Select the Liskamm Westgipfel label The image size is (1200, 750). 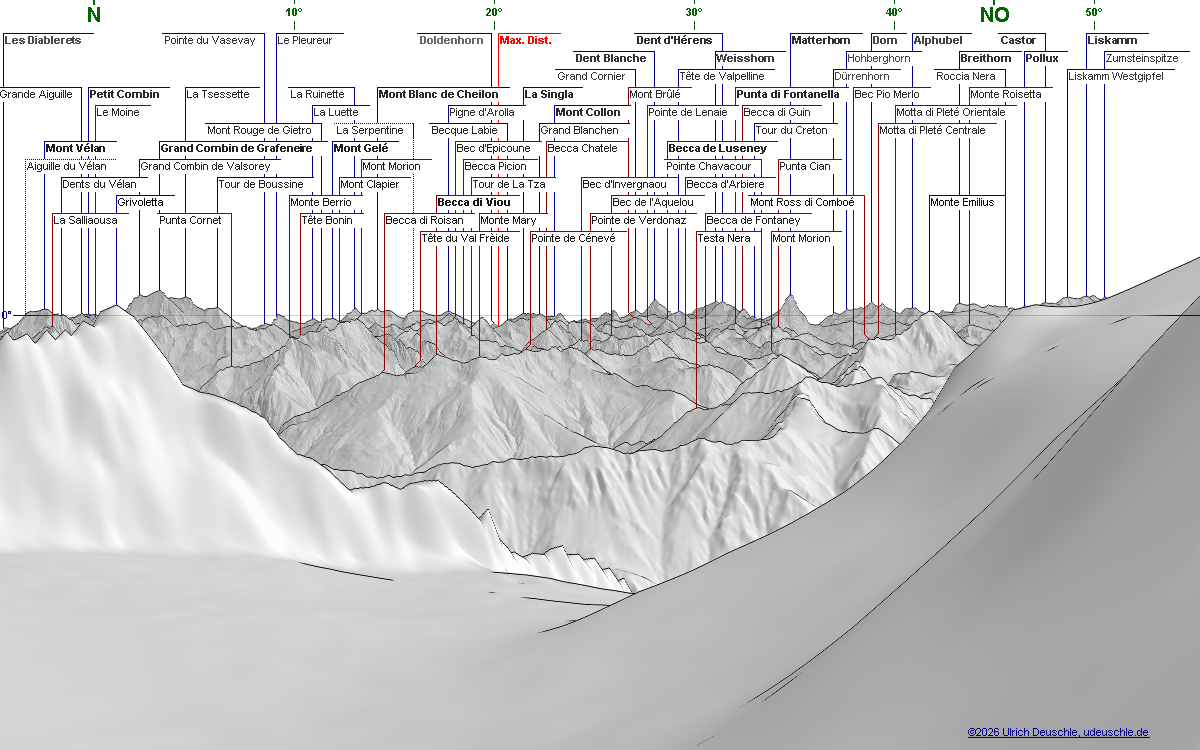coord(1115,76)
